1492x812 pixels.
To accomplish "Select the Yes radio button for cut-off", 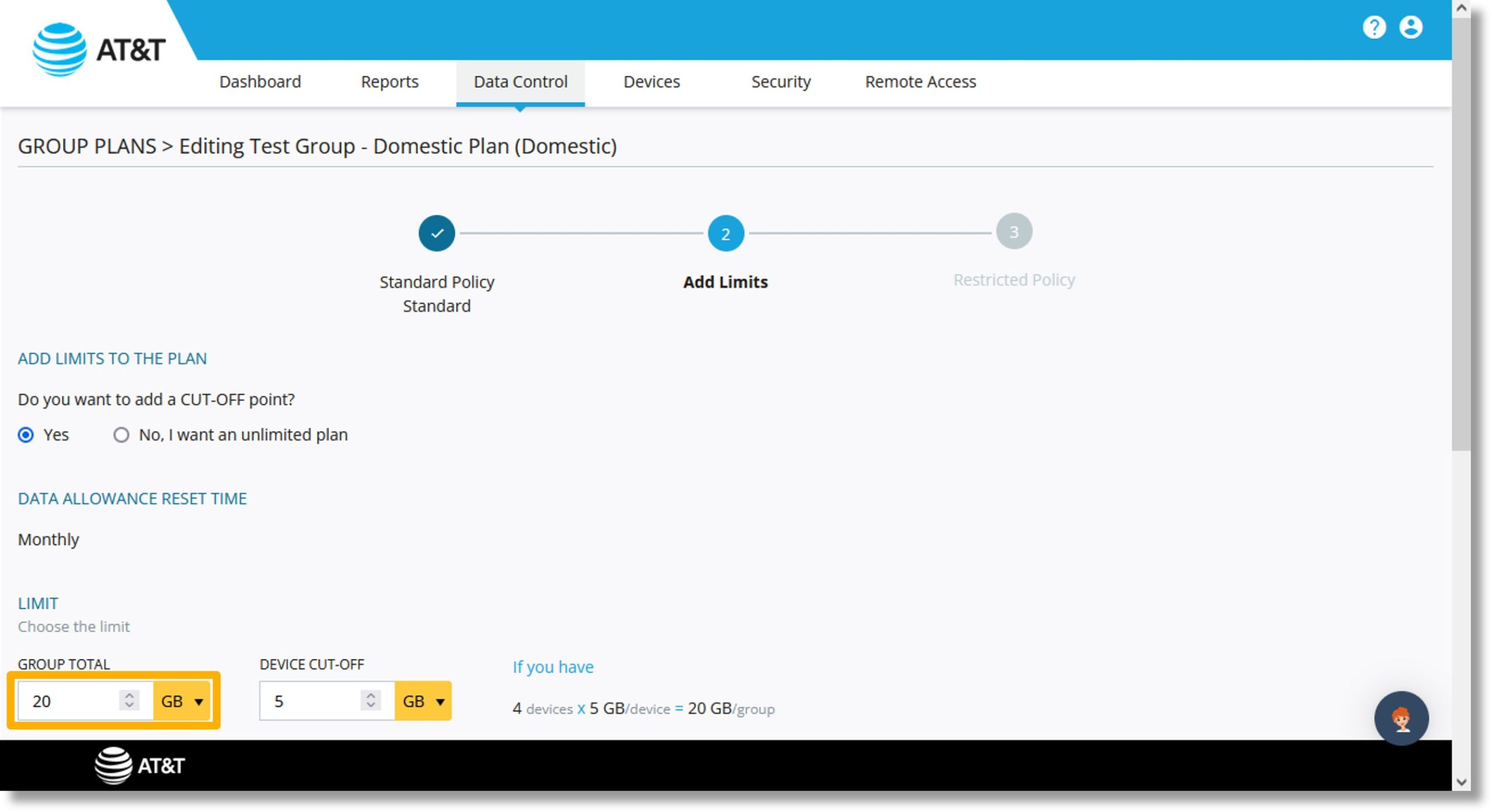I will pos(25,434).
